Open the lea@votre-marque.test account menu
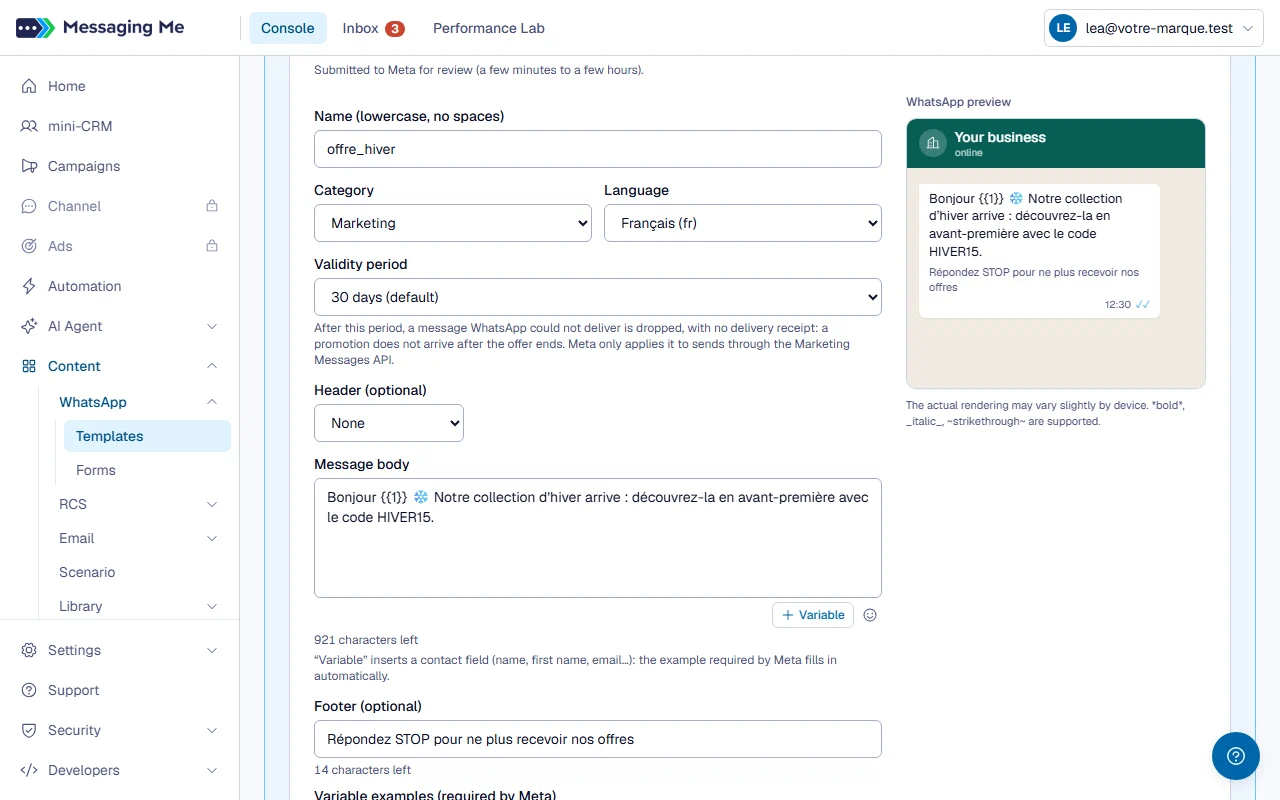The width and height of the screenshot is (1280, 800). click(x=1154, y=29)
